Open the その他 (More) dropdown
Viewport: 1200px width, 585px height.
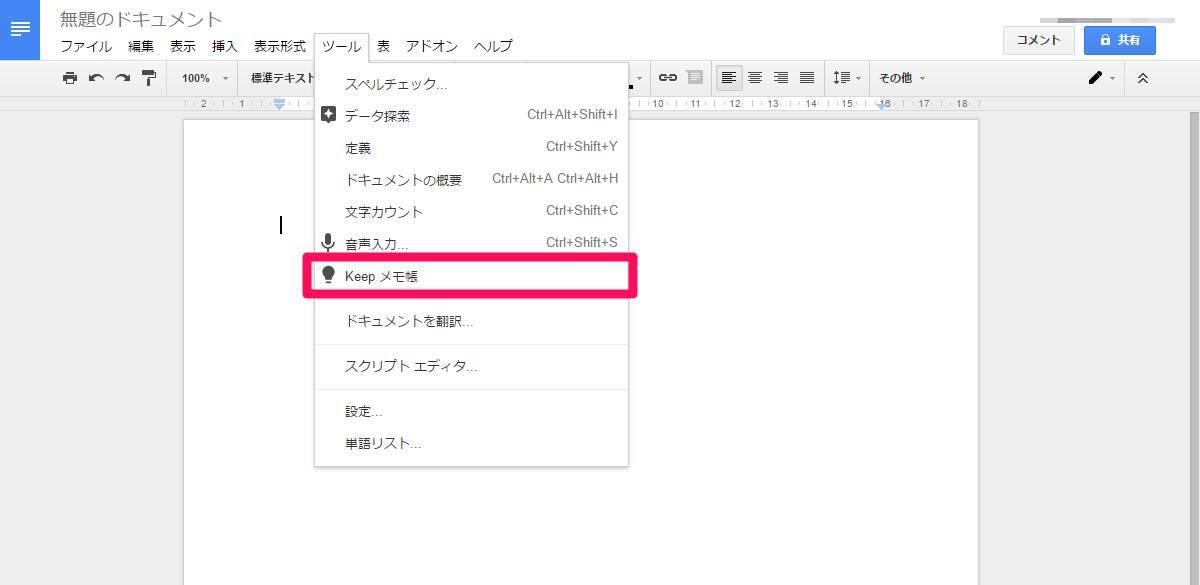[x=901, y=78]
